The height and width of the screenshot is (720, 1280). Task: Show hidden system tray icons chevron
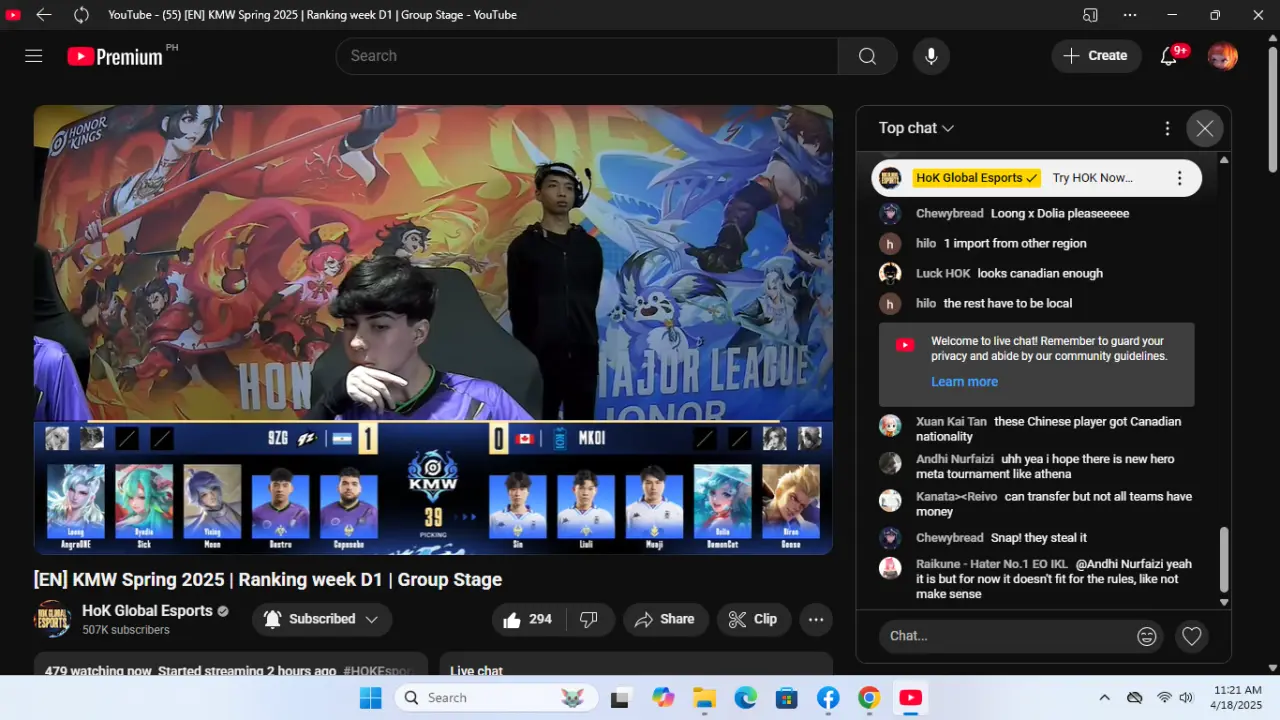[1104, 698]
